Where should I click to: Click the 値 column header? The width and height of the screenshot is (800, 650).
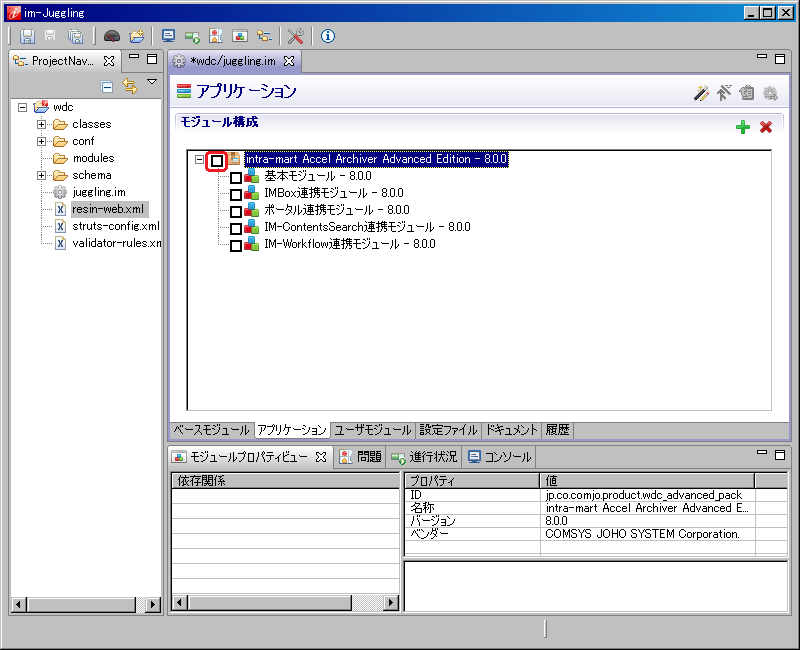point(647,481)
